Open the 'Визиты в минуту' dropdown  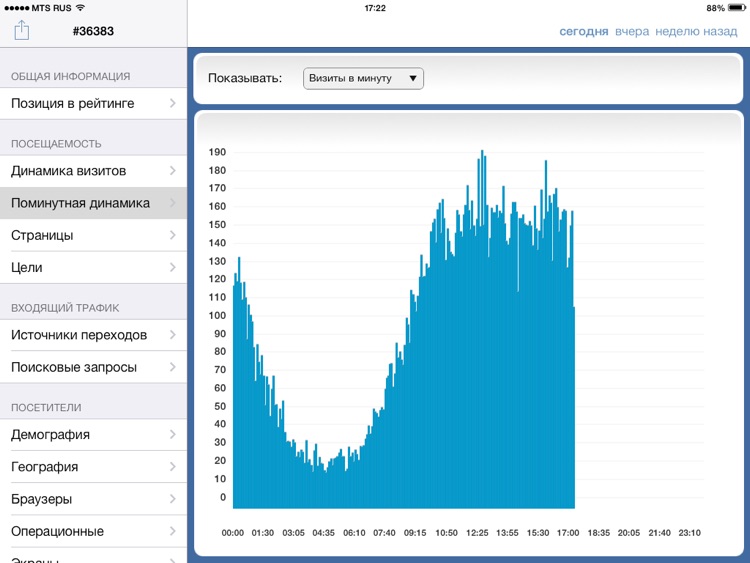click(363, 78)
